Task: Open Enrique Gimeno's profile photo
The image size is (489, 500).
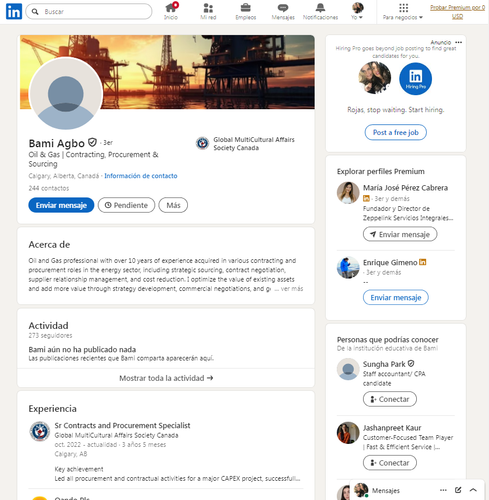Action: [x=348, y=268]
